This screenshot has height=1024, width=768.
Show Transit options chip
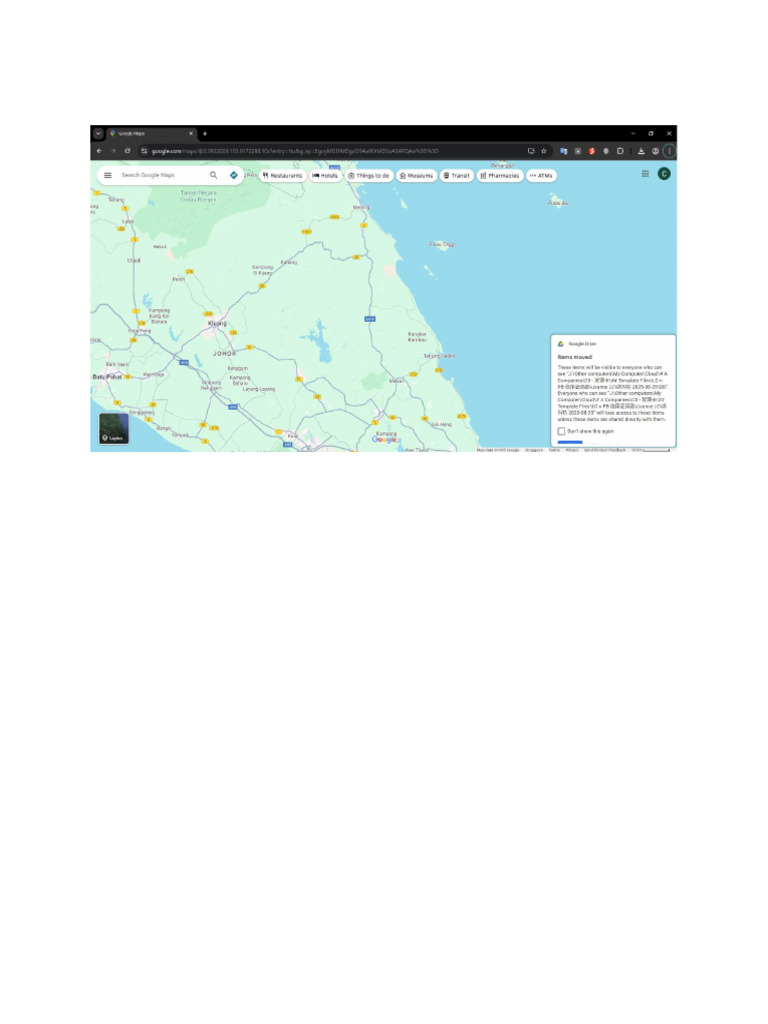(x=456, y=176)
